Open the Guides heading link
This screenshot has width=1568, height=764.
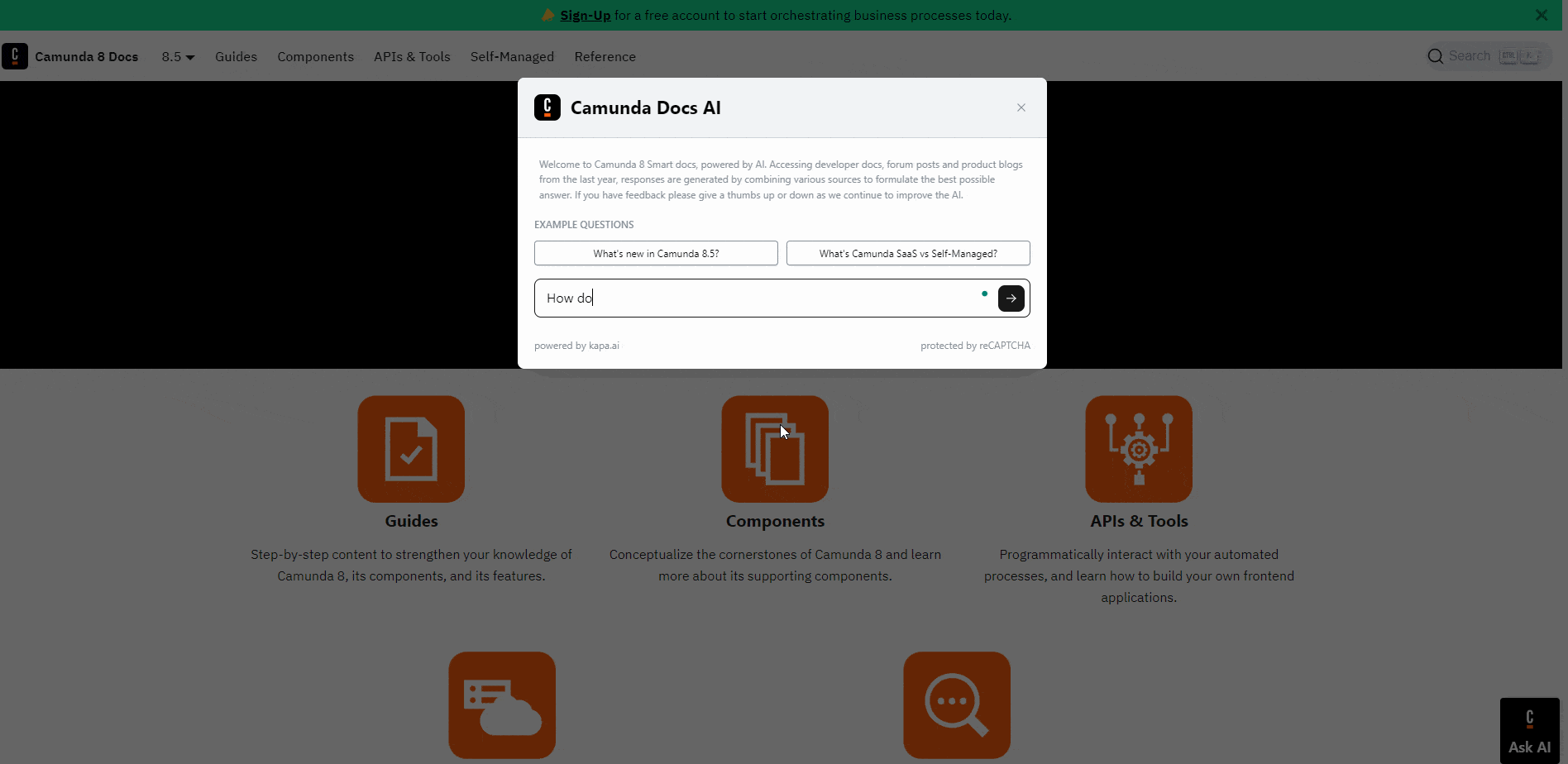pos(411,521)
